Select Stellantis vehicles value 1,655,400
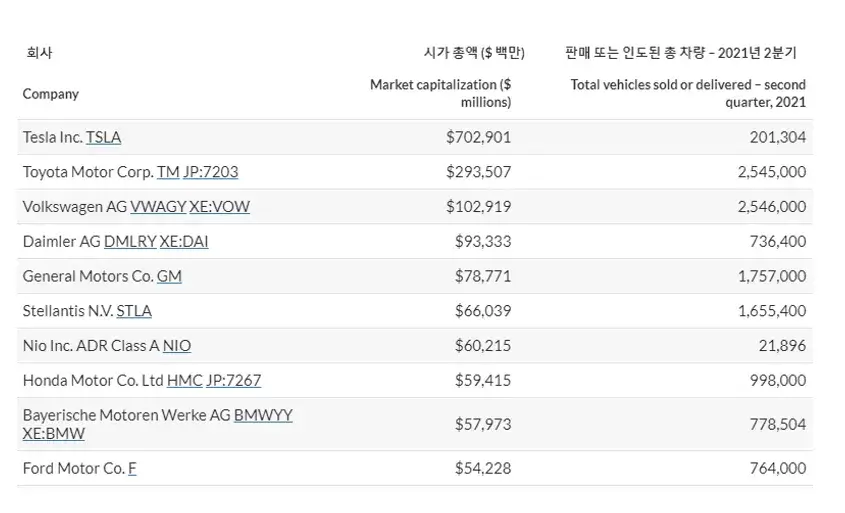This screenshot has width=845, height=513. [772, 311]
